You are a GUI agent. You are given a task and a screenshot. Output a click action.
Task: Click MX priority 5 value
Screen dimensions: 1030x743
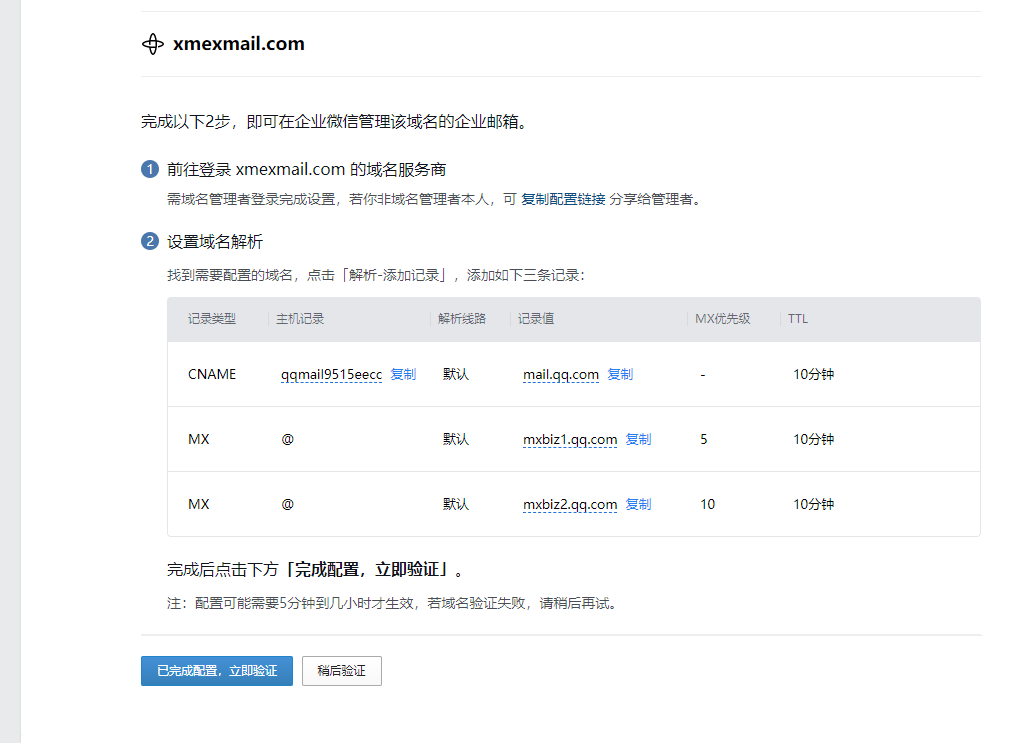(x=704, y=439)
